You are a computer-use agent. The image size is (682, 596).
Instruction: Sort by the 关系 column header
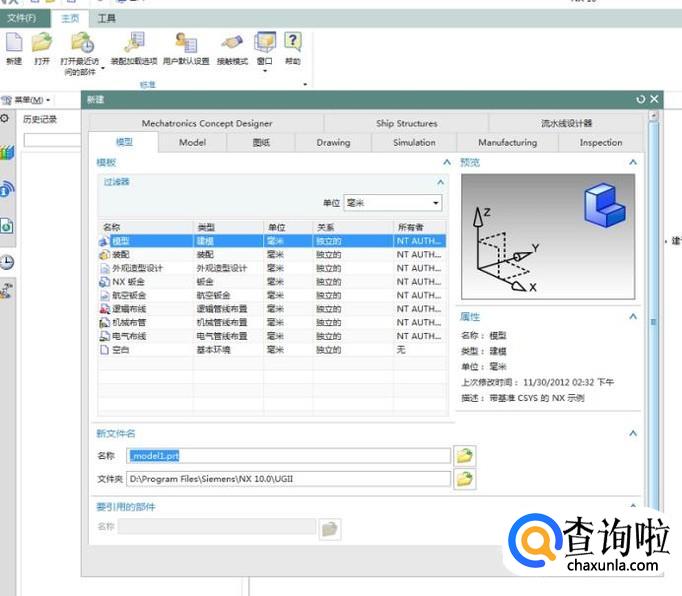click(353, 227)
